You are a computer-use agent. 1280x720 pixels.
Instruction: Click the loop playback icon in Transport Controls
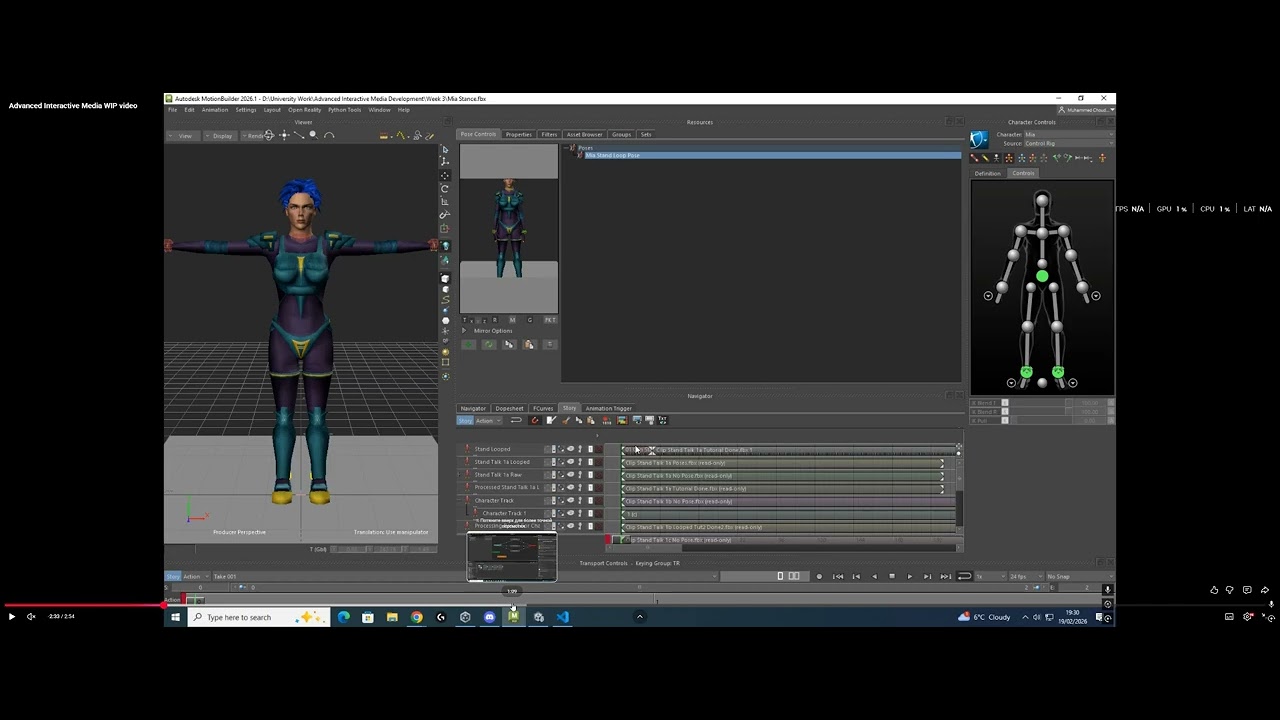click(964, 576)
